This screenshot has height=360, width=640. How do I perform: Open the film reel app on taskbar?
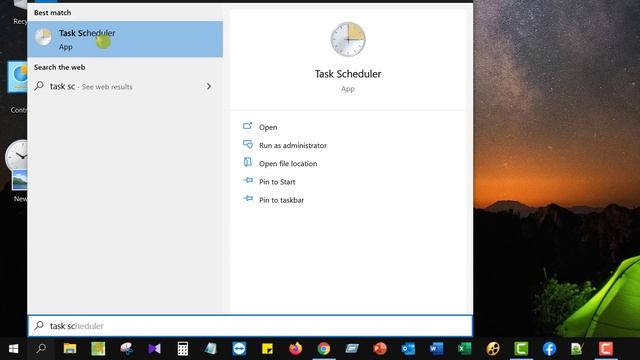click(493, 349)
